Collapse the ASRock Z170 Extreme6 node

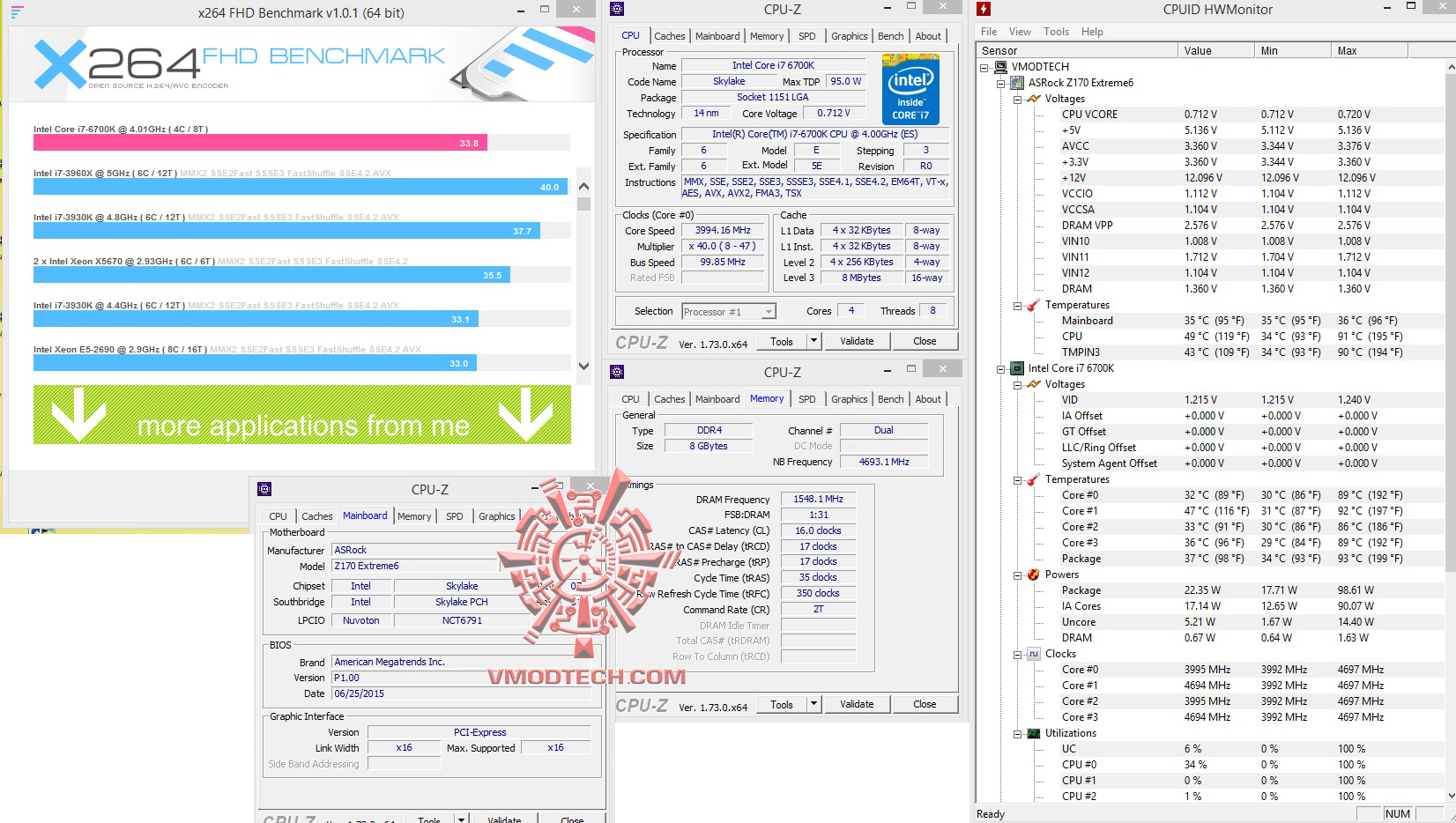coord(1001,83)
